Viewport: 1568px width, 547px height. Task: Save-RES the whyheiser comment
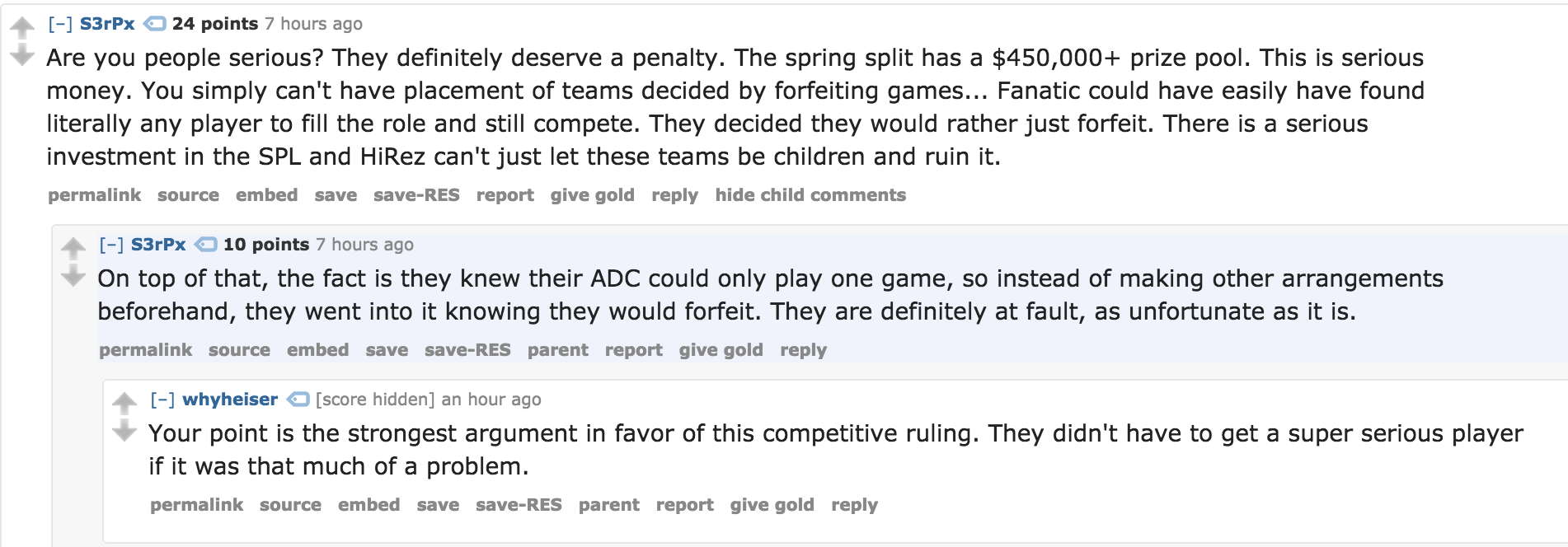[519, 505]
